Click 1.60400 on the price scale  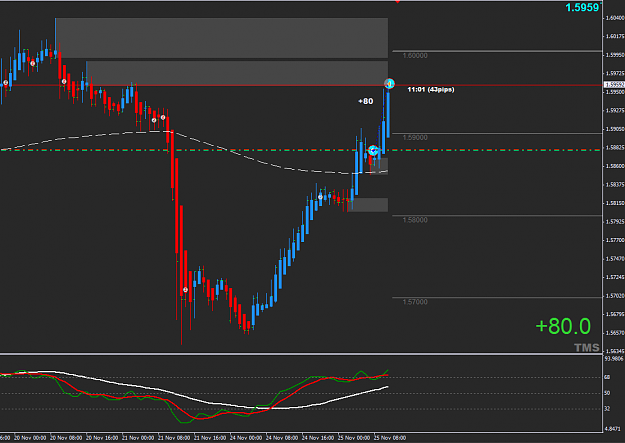click(x=615, y=18)
